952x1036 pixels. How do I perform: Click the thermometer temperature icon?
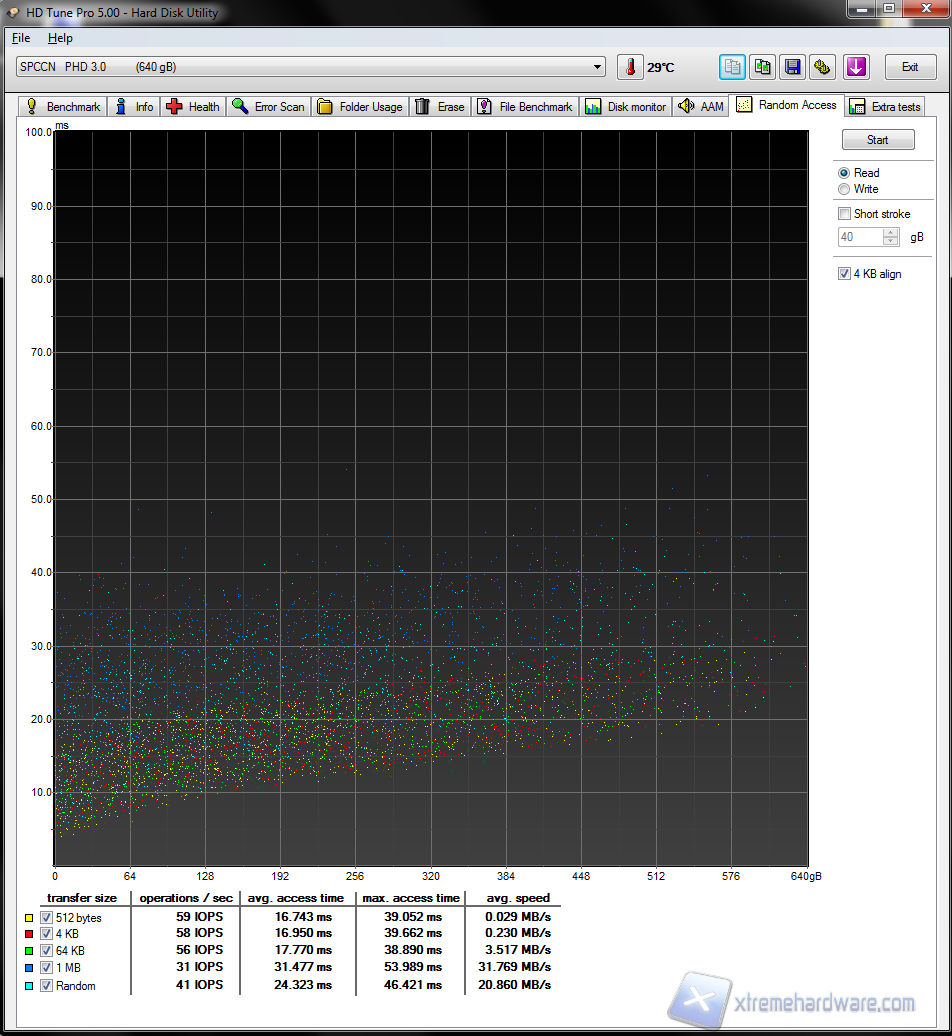pos(630,67)
